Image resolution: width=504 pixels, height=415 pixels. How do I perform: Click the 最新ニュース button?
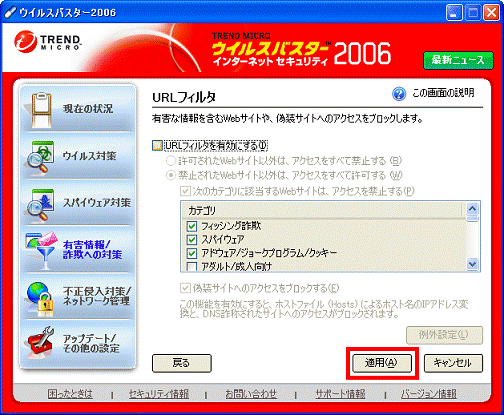pyautogui.click(x=458, y=60)
